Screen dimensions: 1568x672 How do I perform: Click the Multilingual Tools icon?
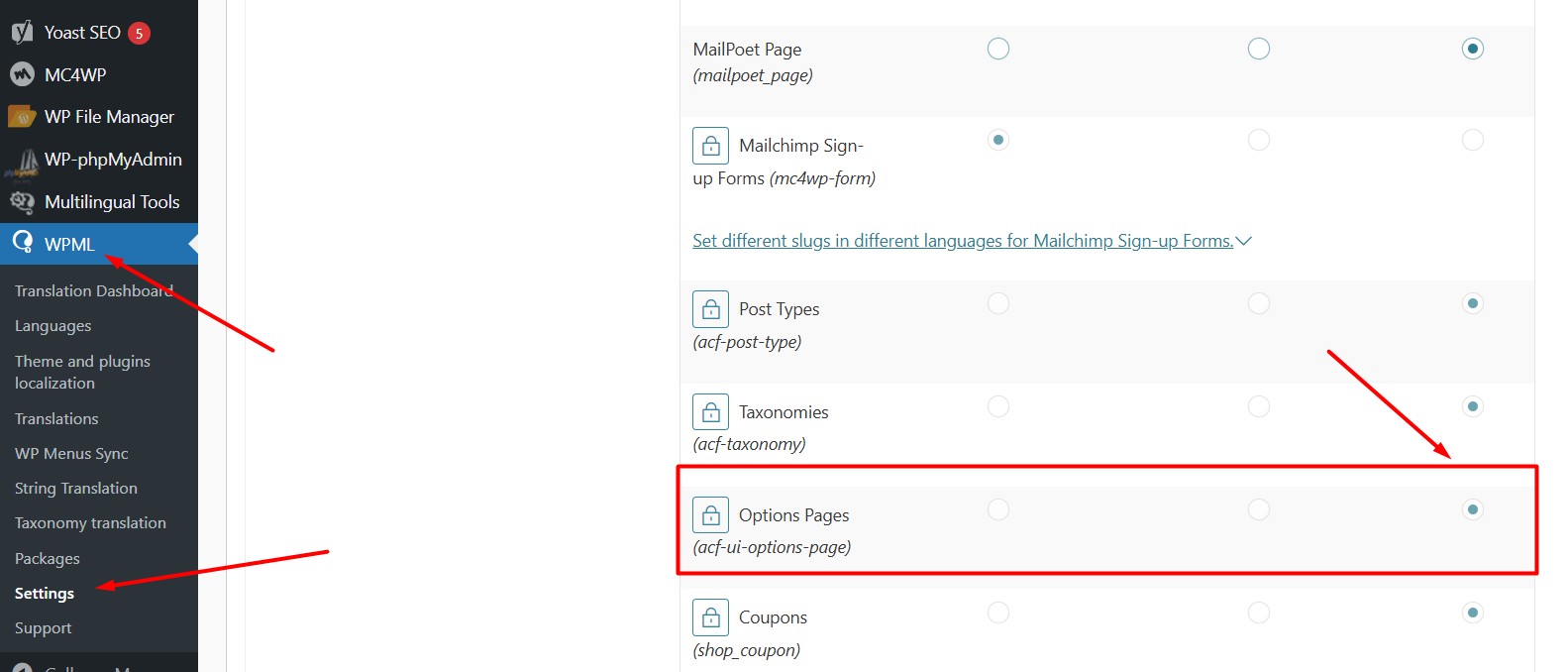click(22, 202)
